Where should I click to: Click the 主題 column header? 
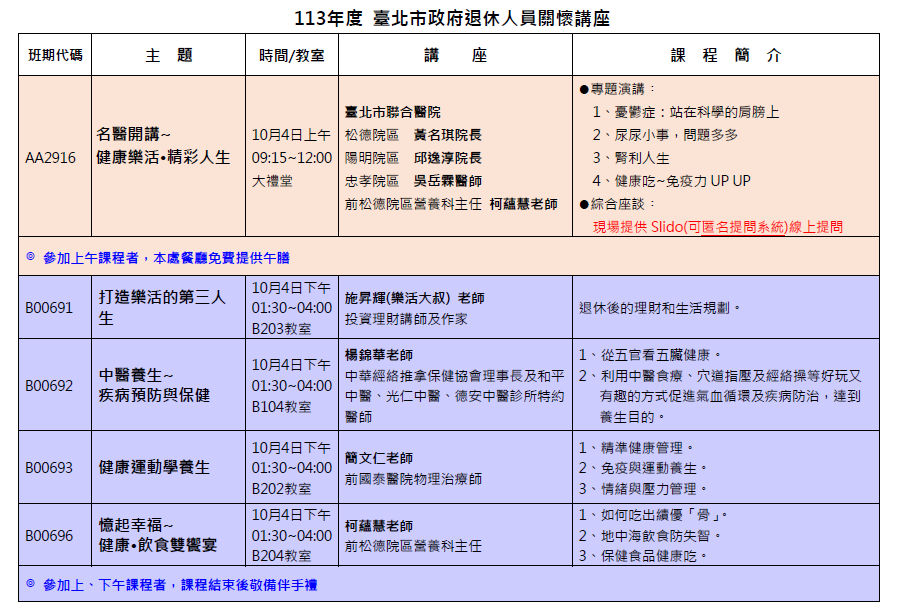tap(168, 55)
